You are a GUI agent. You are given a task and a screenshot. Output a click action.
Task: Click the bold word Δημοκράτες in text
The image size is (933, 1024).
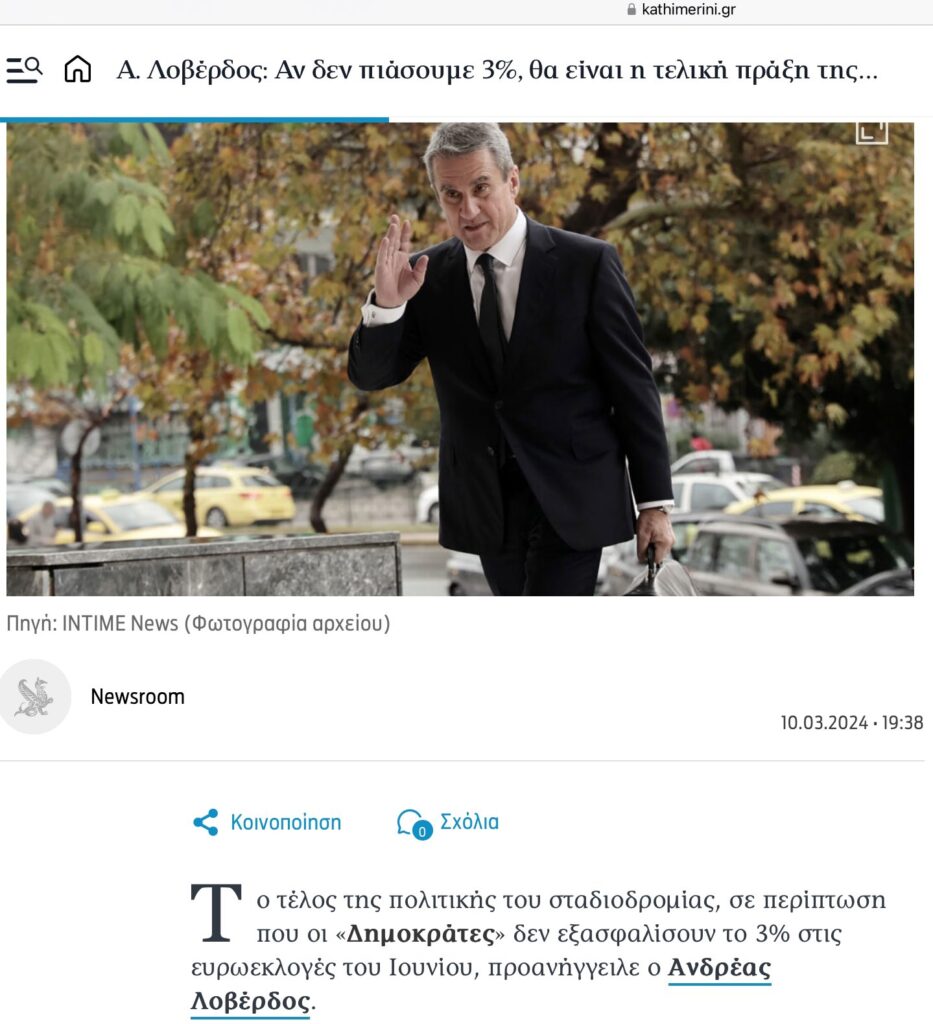coord(420,934)
